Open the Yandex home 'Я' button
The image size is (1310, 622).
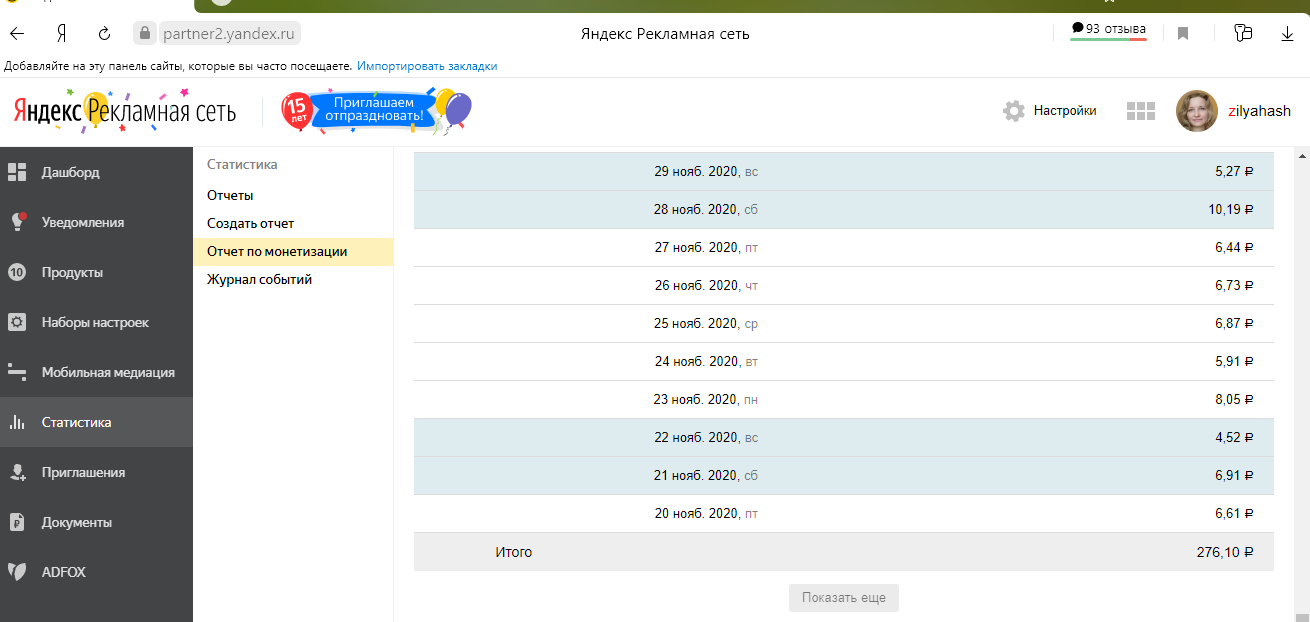pos(62,34)
